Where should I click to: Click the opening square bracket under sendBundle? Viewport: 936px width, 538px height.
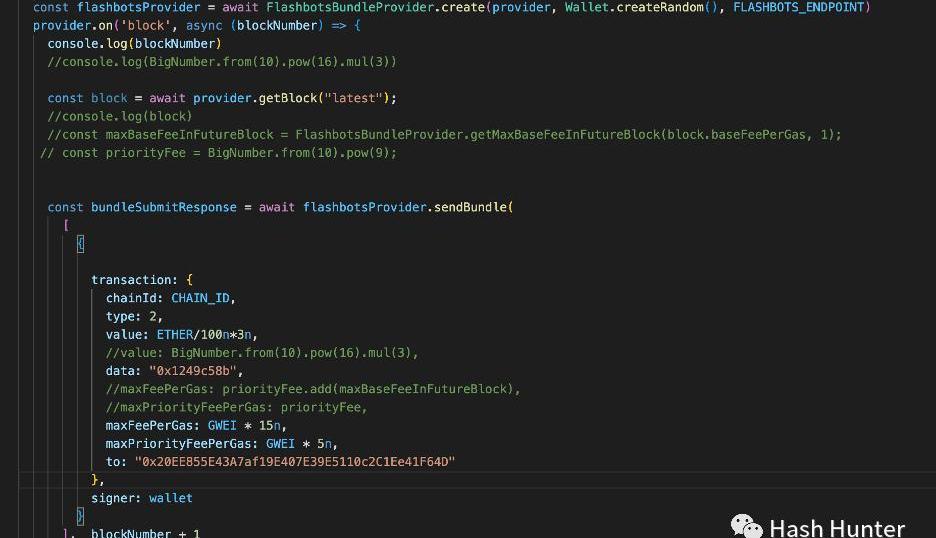tap(66, 225)
